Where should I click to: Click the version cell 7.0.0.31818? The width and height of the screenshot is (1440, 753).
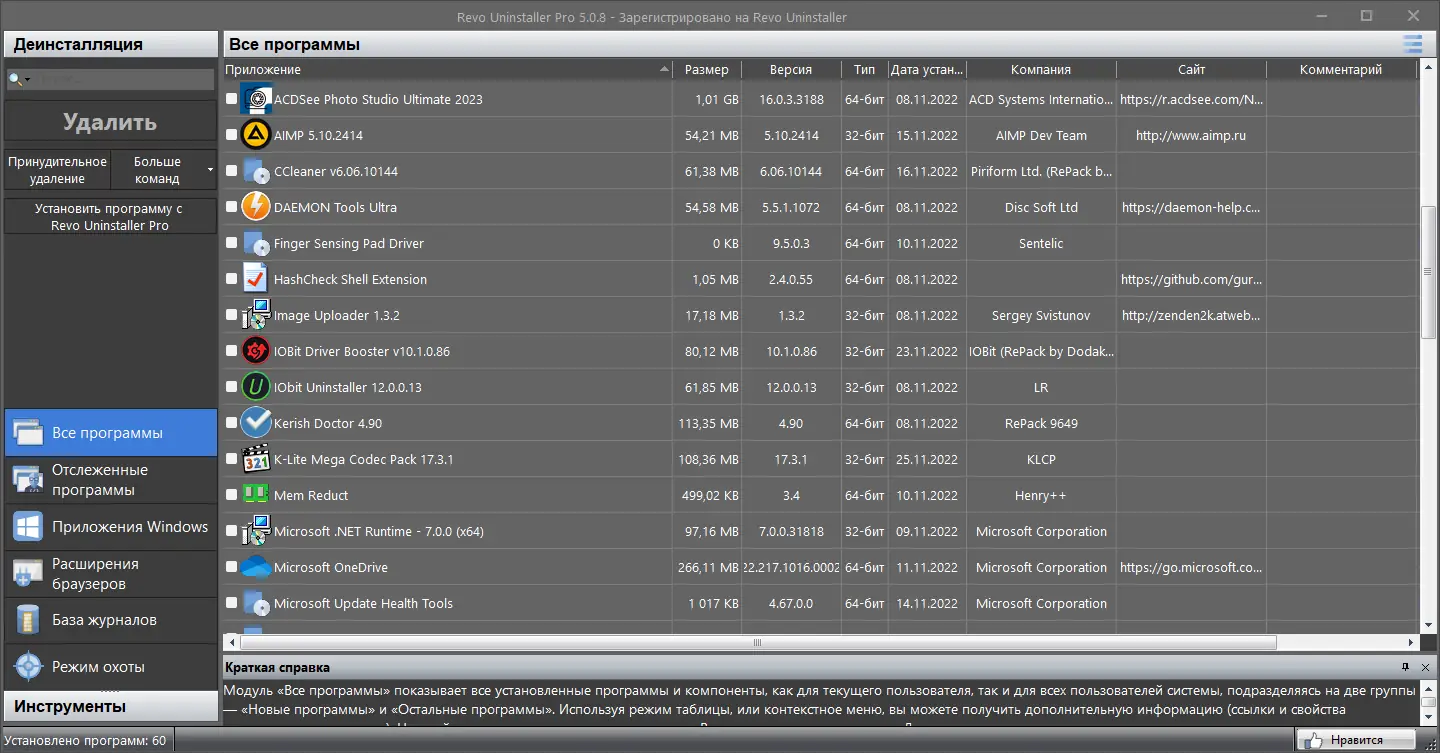[791, 531]
